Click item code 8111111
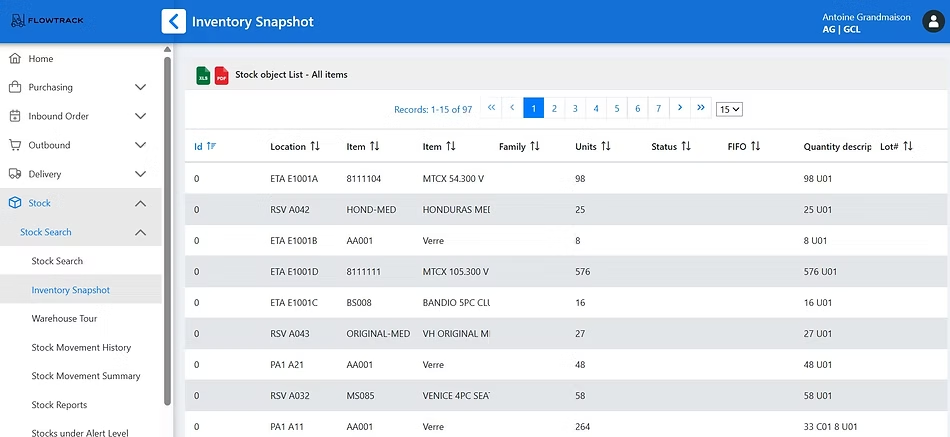 click(364, 272)
